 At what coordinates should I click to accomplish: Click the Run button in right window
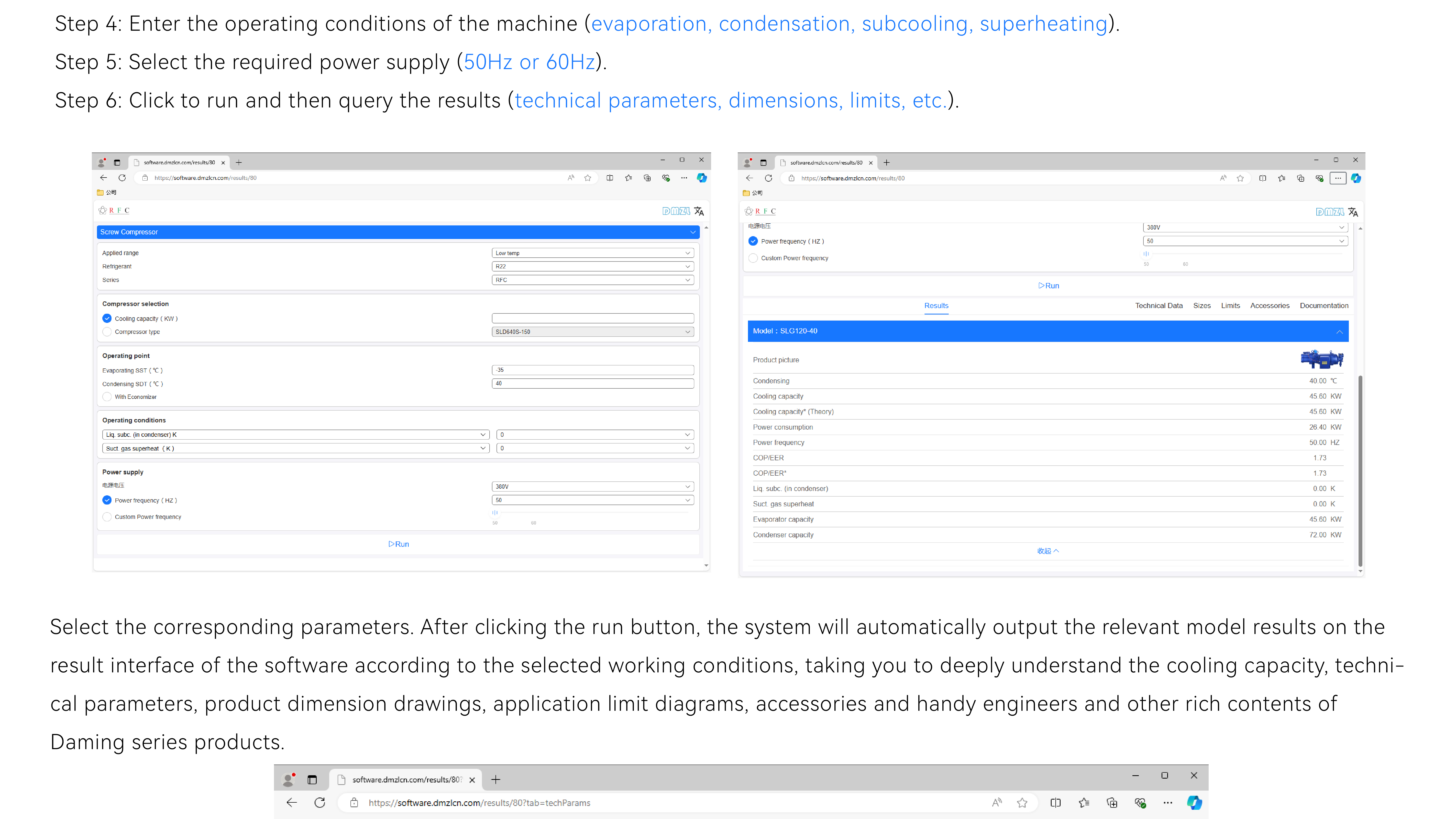pyautogui.click(x=1049, y=286)
